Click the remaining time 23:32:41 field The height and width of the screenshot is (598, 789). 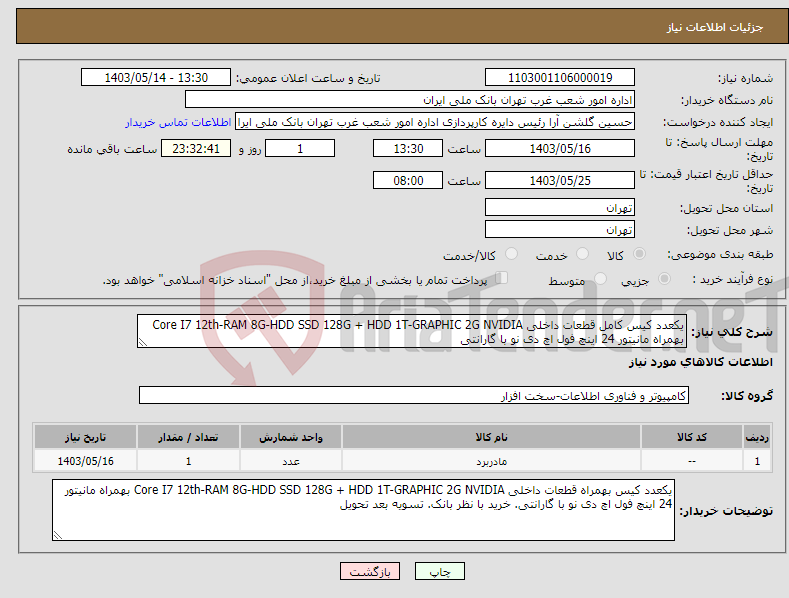(196, 148)
